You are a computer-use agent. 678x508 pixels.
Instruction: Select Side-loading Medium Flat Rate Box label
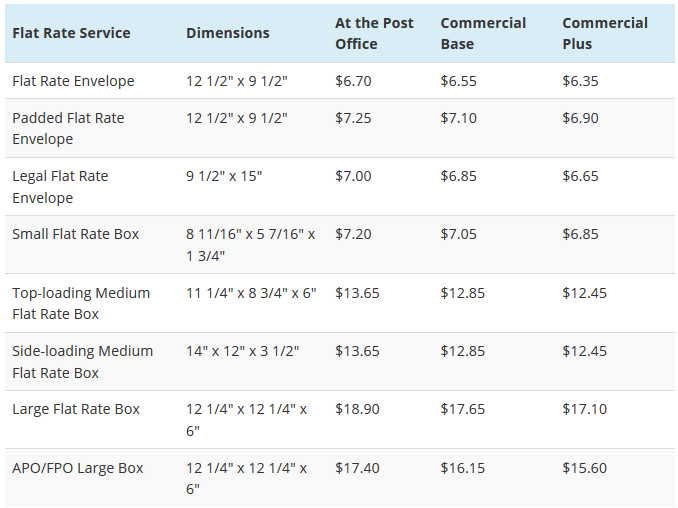[x=83, y=362]
